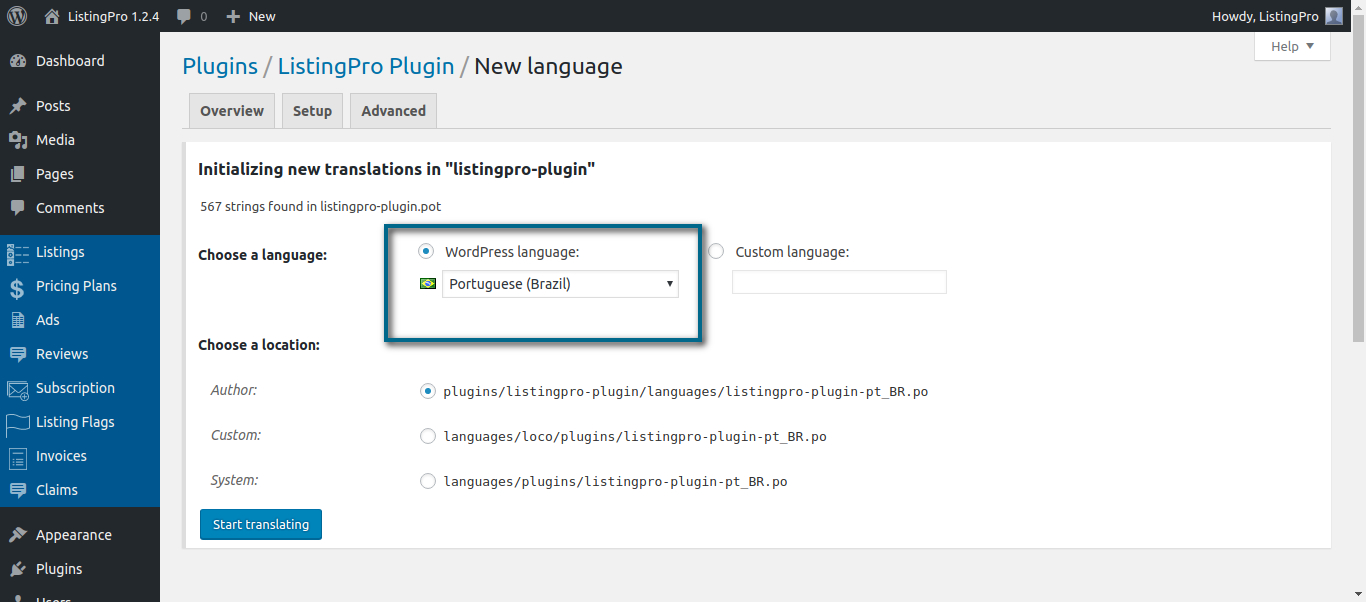Click the Comments speech bubble sidebar icon

coord(17,208)
